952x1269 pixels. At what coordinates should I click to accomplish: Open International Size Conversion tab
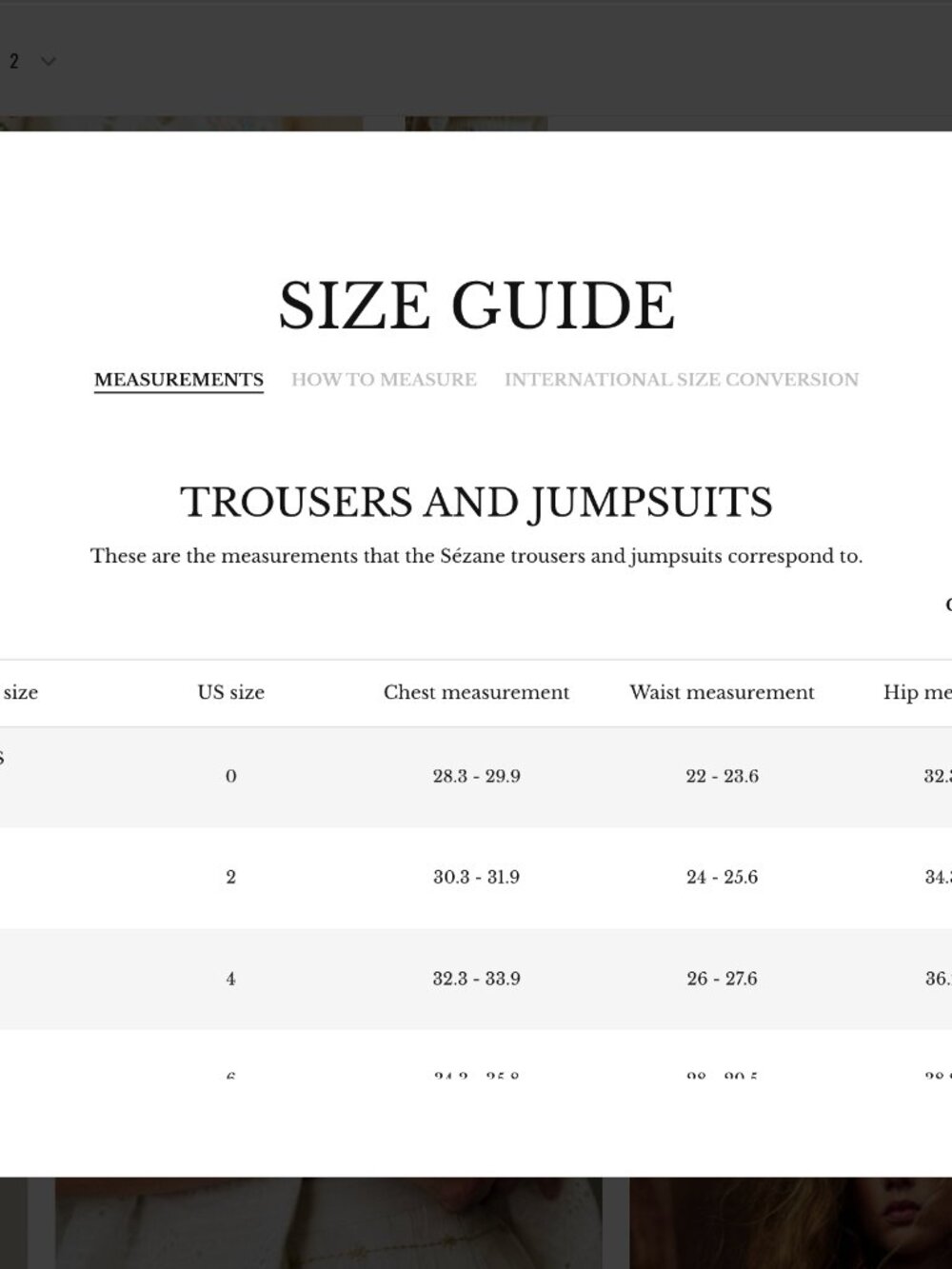[x=682, y=380]
